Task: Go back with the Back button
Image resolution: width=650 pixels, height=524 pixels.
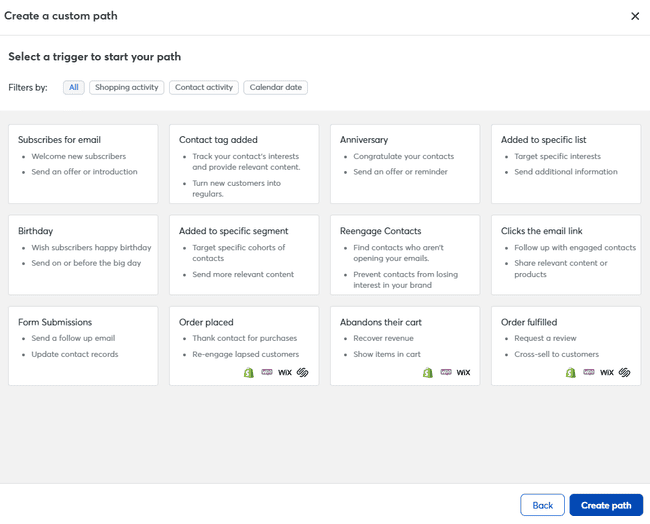Action: pyautogui.click(x=542, y=505)
